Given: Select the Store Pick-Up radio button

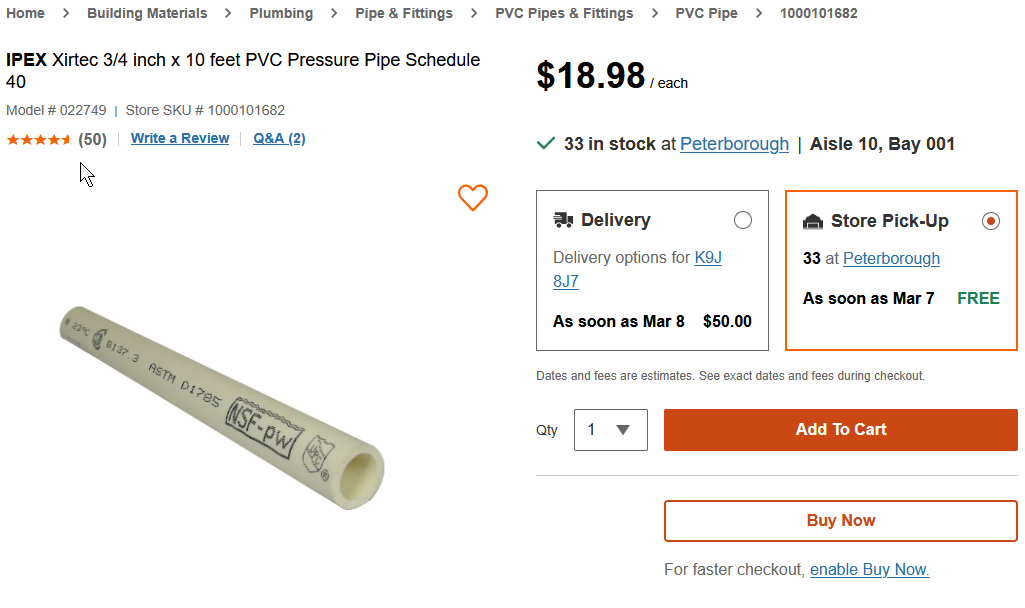Looking at the screenshot, I should pyautogui.click(x=991, y=221).
